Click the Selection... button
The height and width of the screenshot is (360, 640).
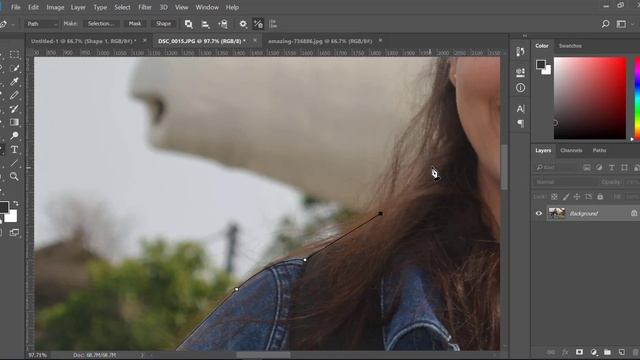(x=101, y=24)
